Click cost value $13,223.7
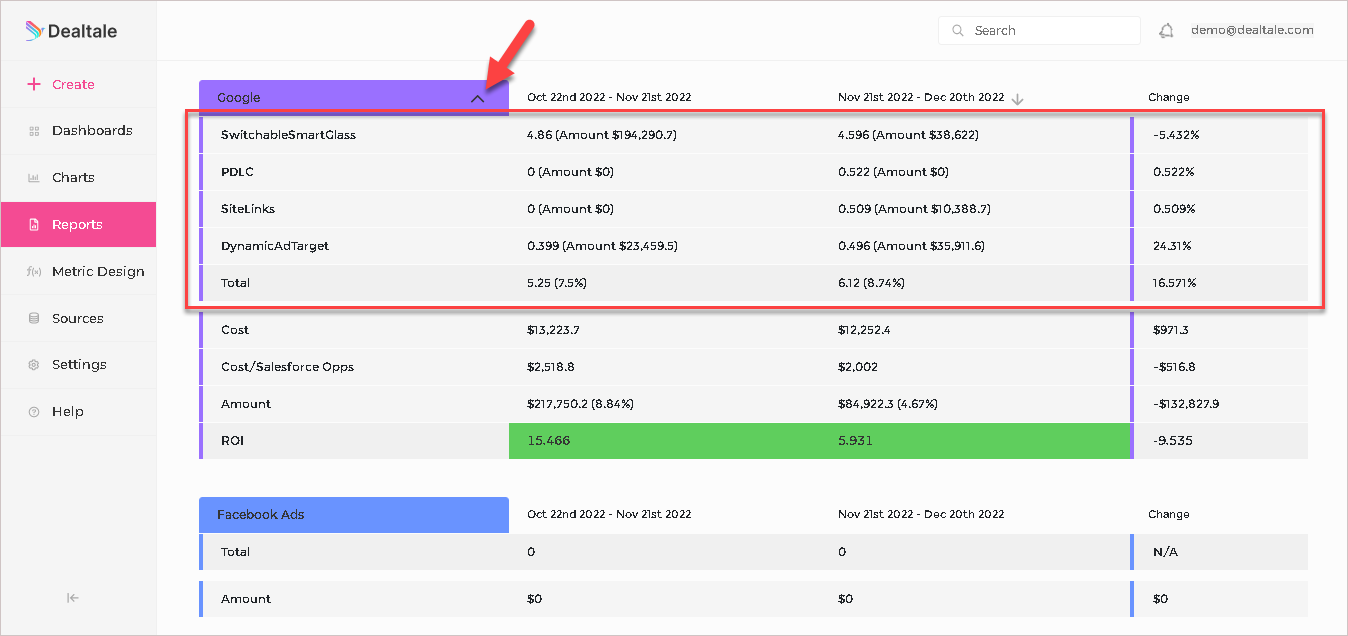The image size is (1348, 636). 553,330
